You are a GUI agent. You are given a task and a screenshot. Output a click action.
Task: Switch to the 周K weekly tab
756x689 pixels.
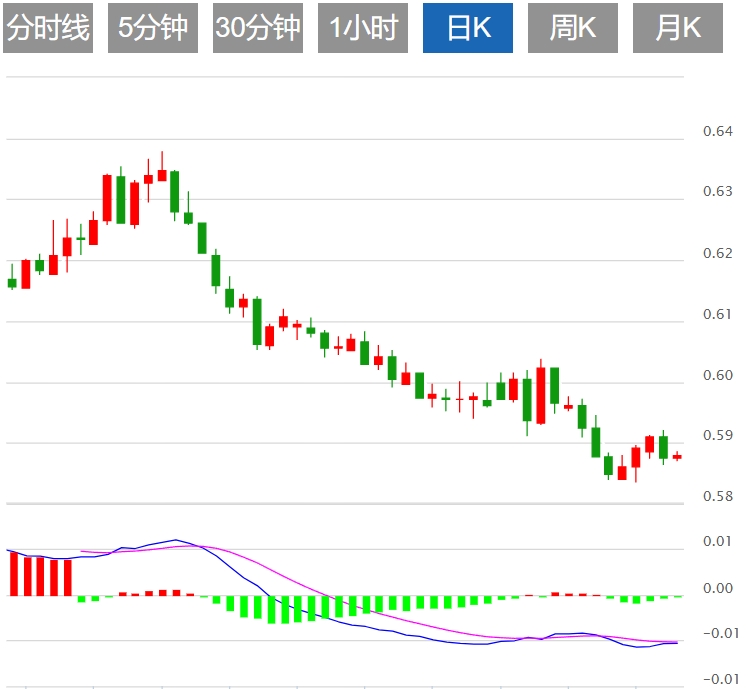pos(573,27)
